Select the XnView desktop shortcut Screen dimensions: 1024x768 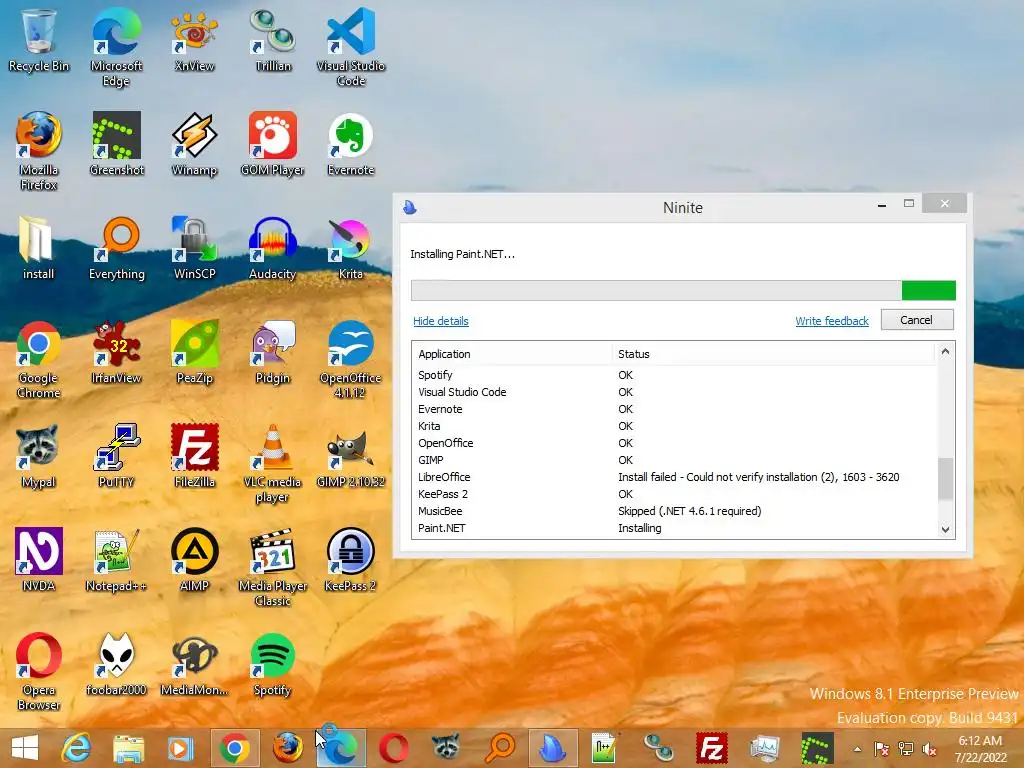[x=194, y=40]
